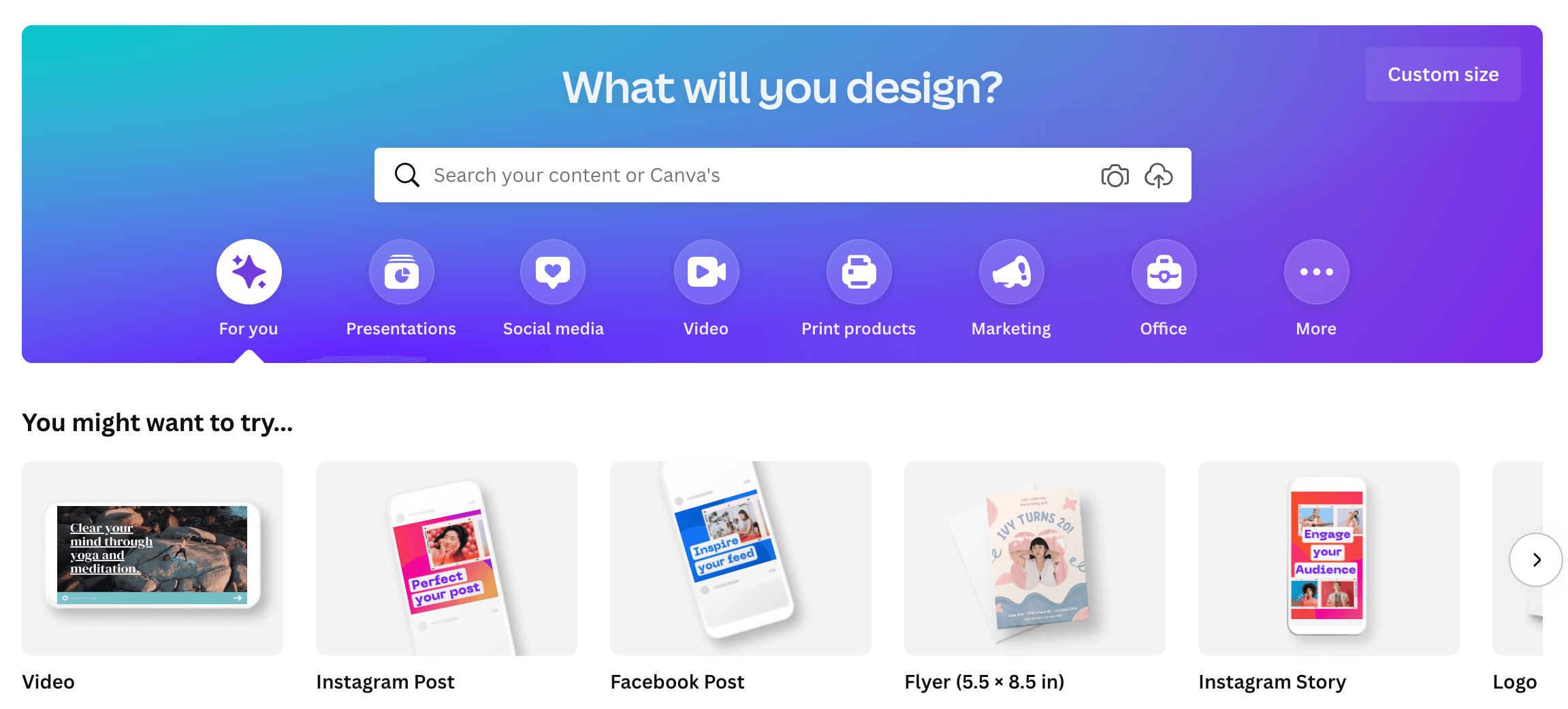Select the Video camera category icon
This screenshot has height=709, width=1568.
(706, 272)
